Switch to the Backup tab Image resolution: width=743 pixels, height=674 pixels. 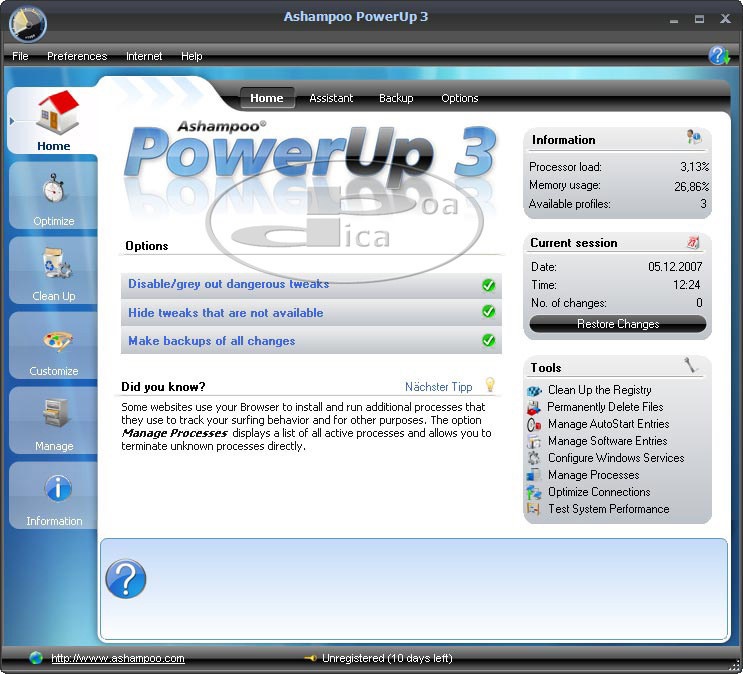tap(396, 98)
